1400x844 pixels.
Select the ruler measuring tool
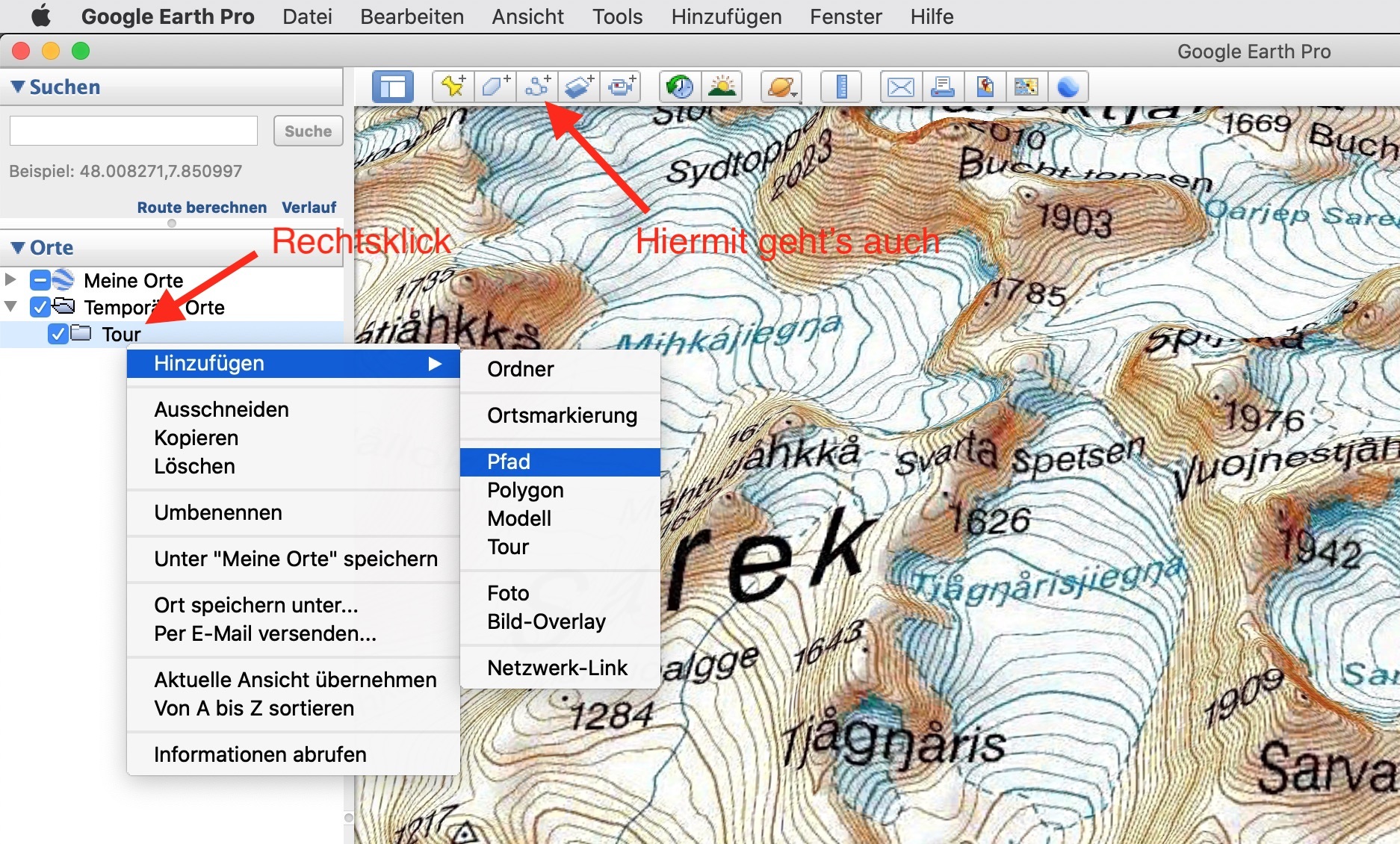click(841, 87)
